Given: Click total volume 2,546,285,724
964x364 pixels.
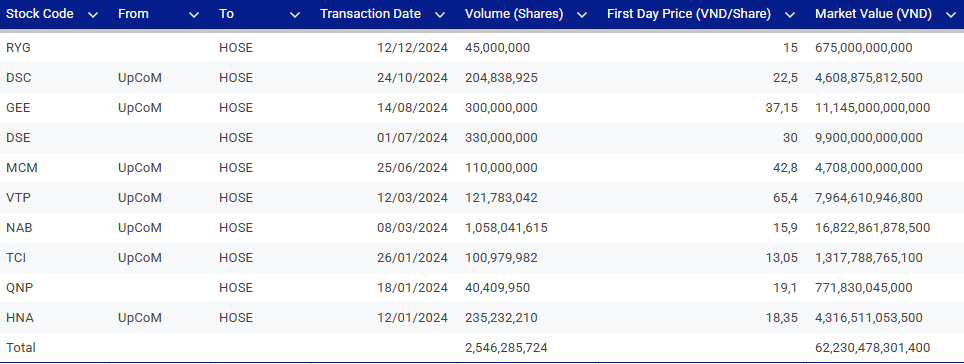Looking at the screenshot, I should 507,348.
